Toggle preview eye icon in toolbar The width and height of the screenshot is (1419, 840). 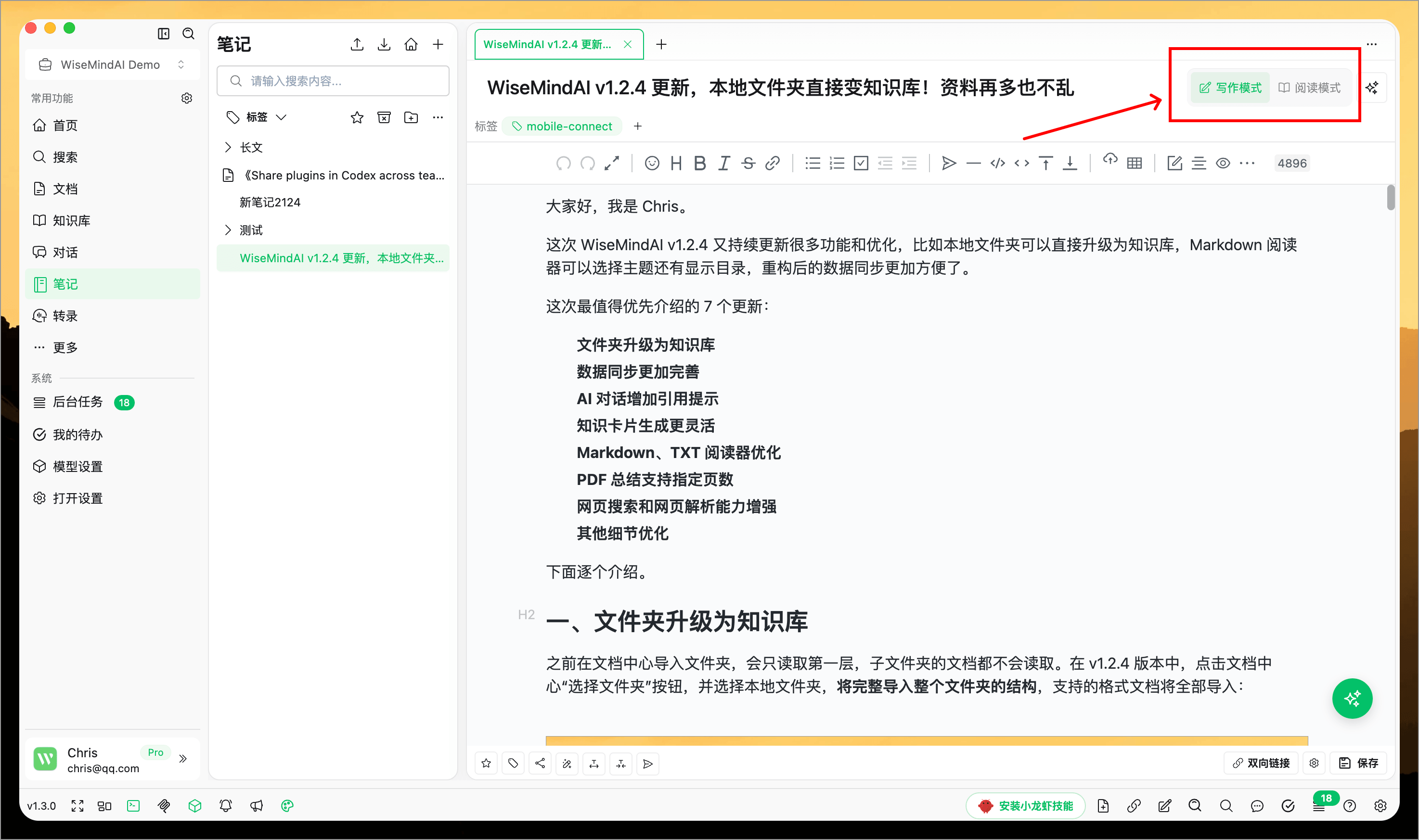click(x=1223, y=164)
